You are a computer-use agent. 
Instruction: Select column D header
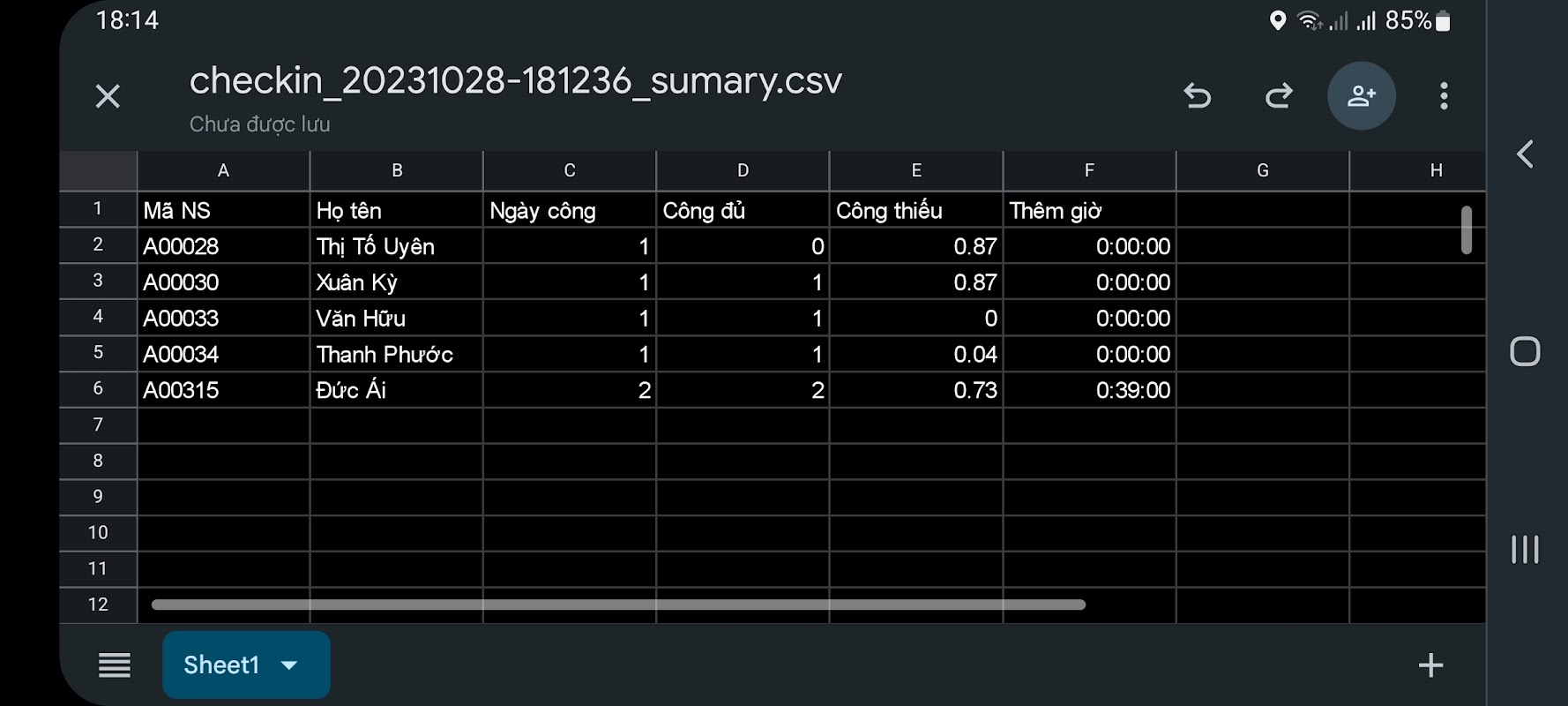743,170
